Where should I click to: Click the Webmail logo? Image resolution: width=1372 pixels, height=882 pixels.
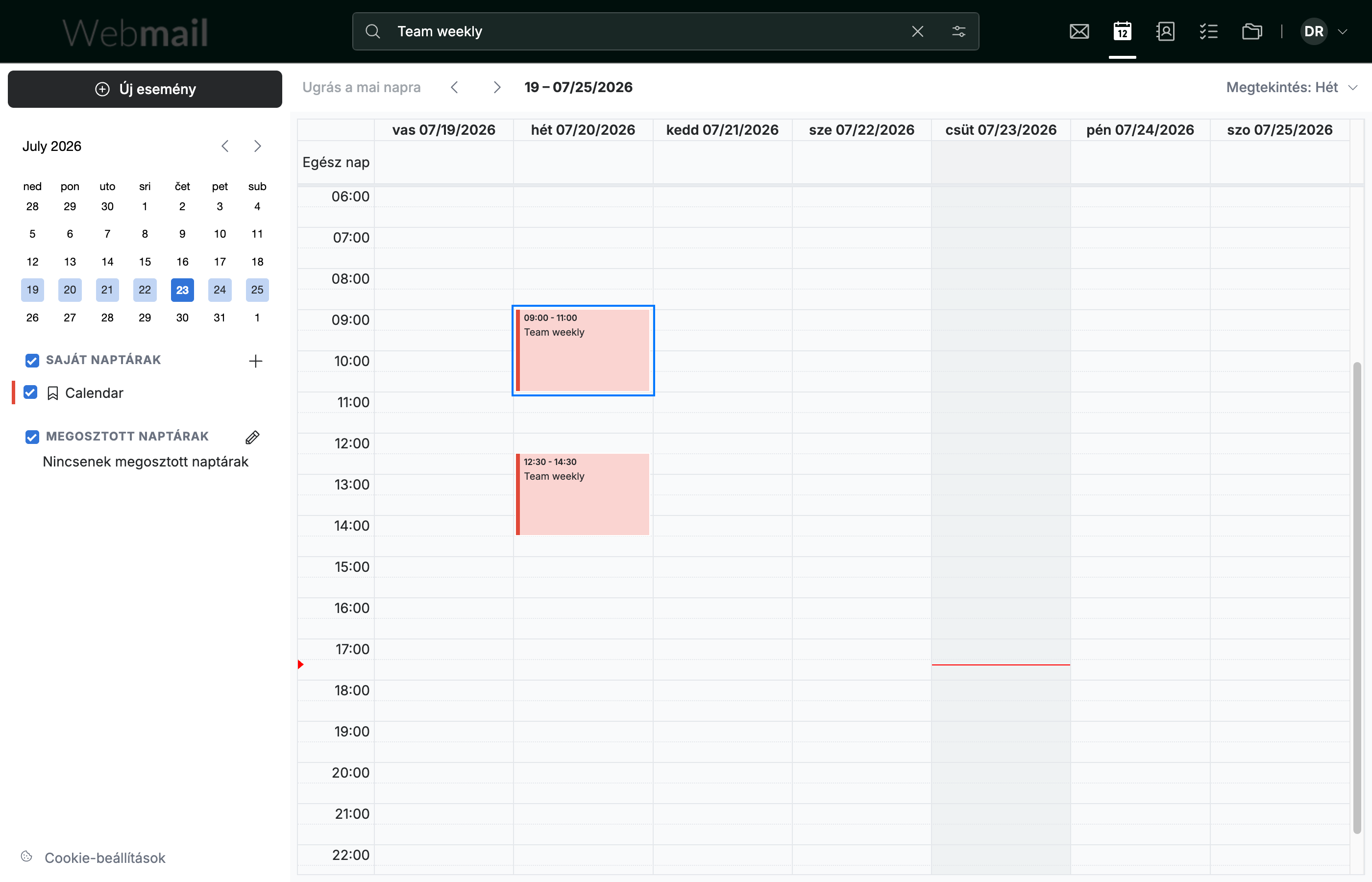pyautogui.click(x=135, y=32)
